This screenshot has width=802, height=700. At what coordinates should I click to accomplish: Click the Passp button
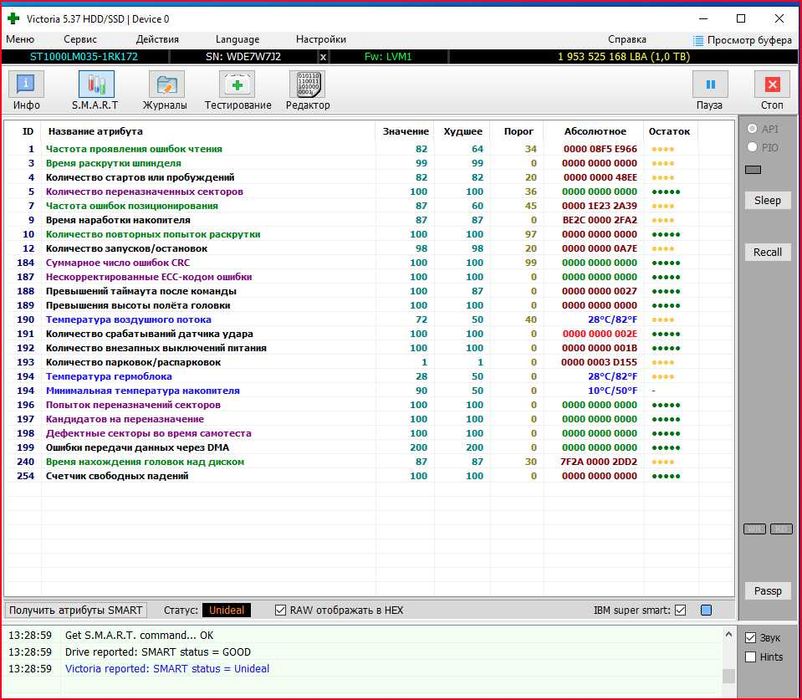(x=767, y=591)
